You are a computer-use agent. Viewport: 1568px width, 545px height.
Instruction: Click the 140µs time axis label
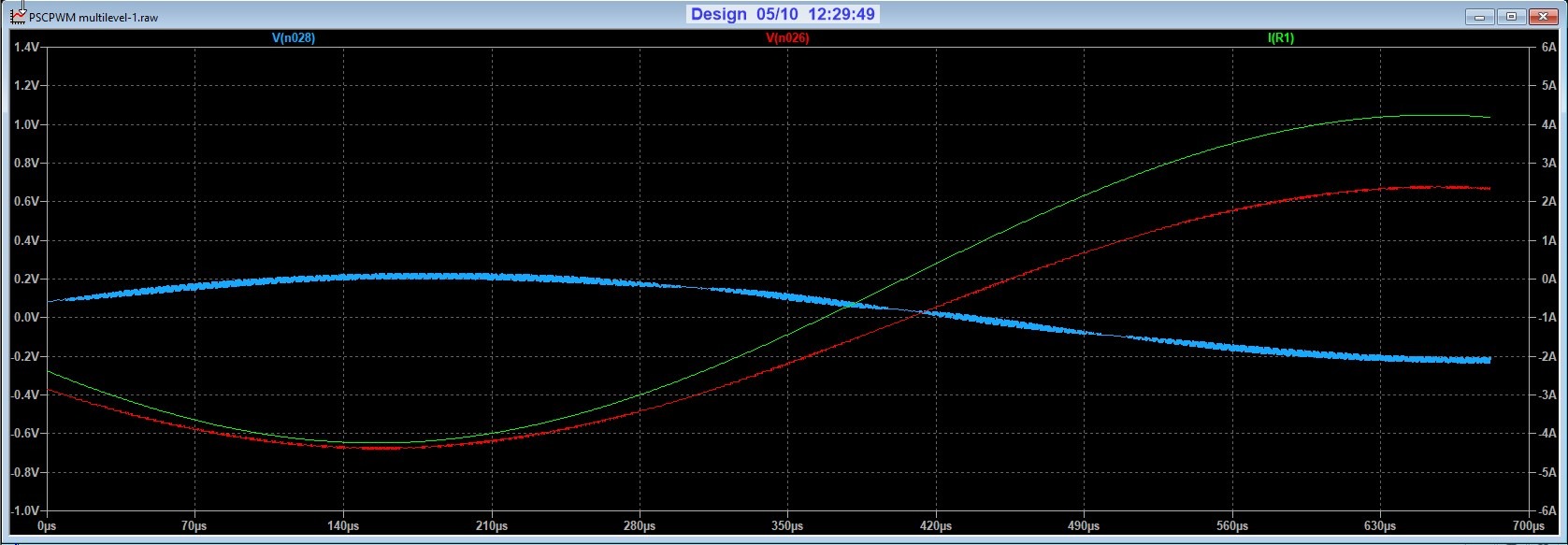click(x=342, y=526)
